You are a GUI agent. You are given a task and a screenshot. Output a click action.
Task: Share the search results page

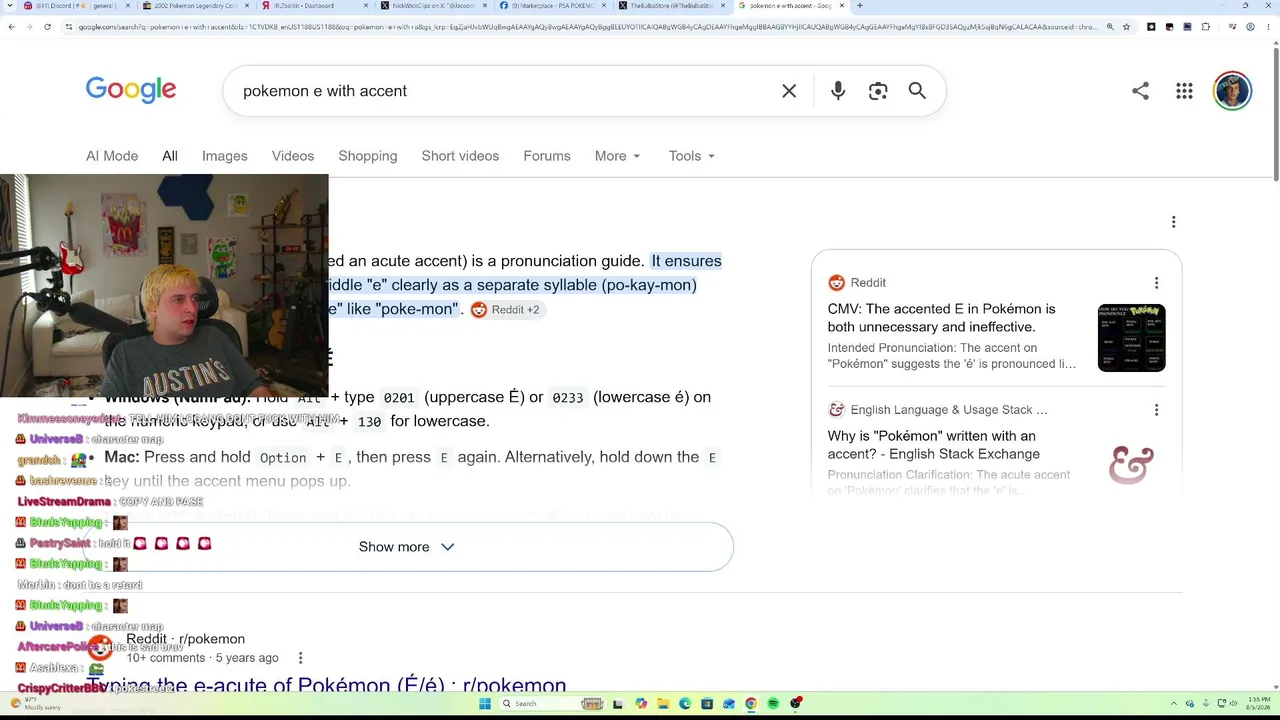[1140, 91]
